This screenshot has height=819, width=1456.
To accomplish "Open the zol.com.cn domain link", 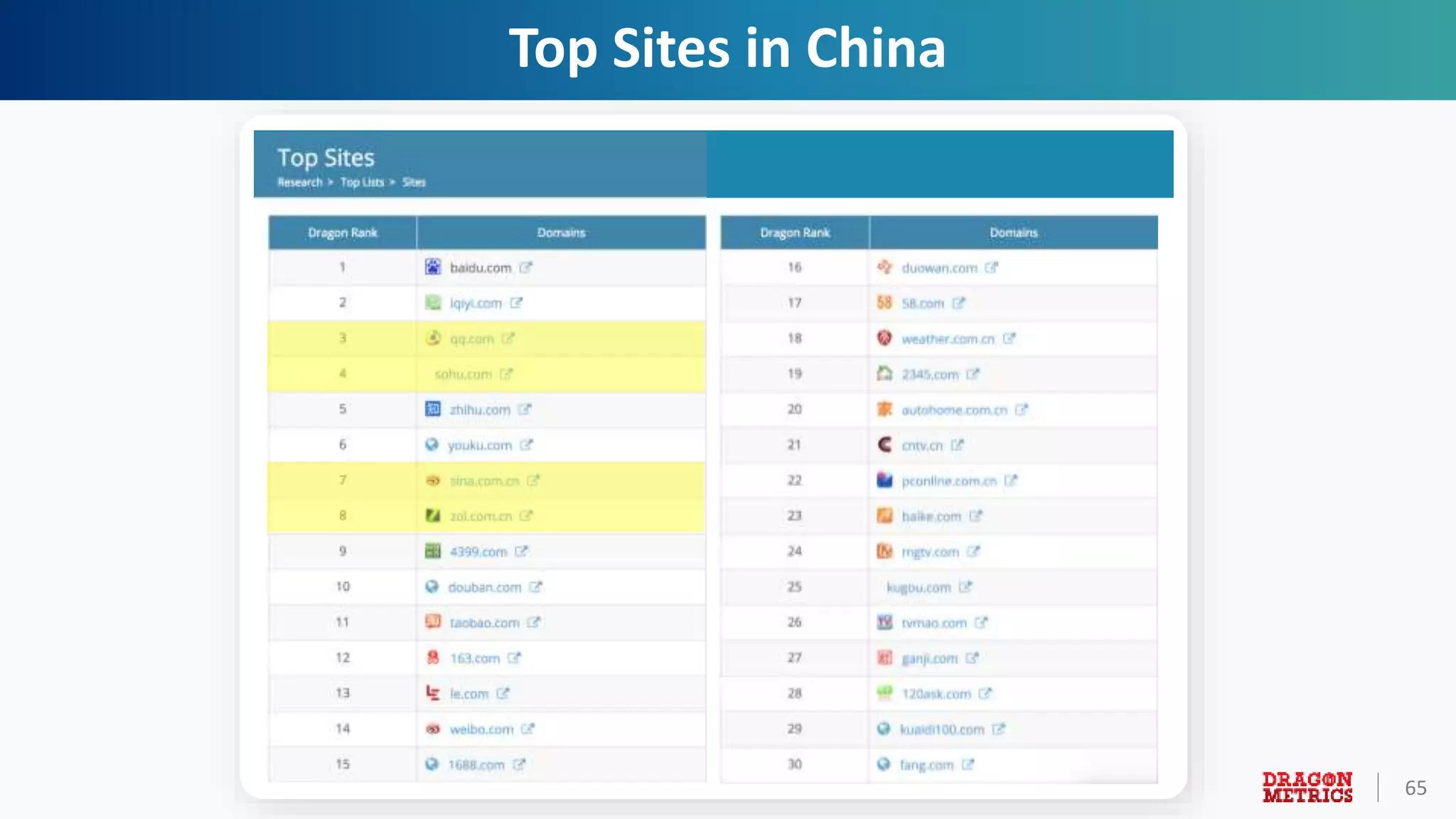I will [481, 517].
